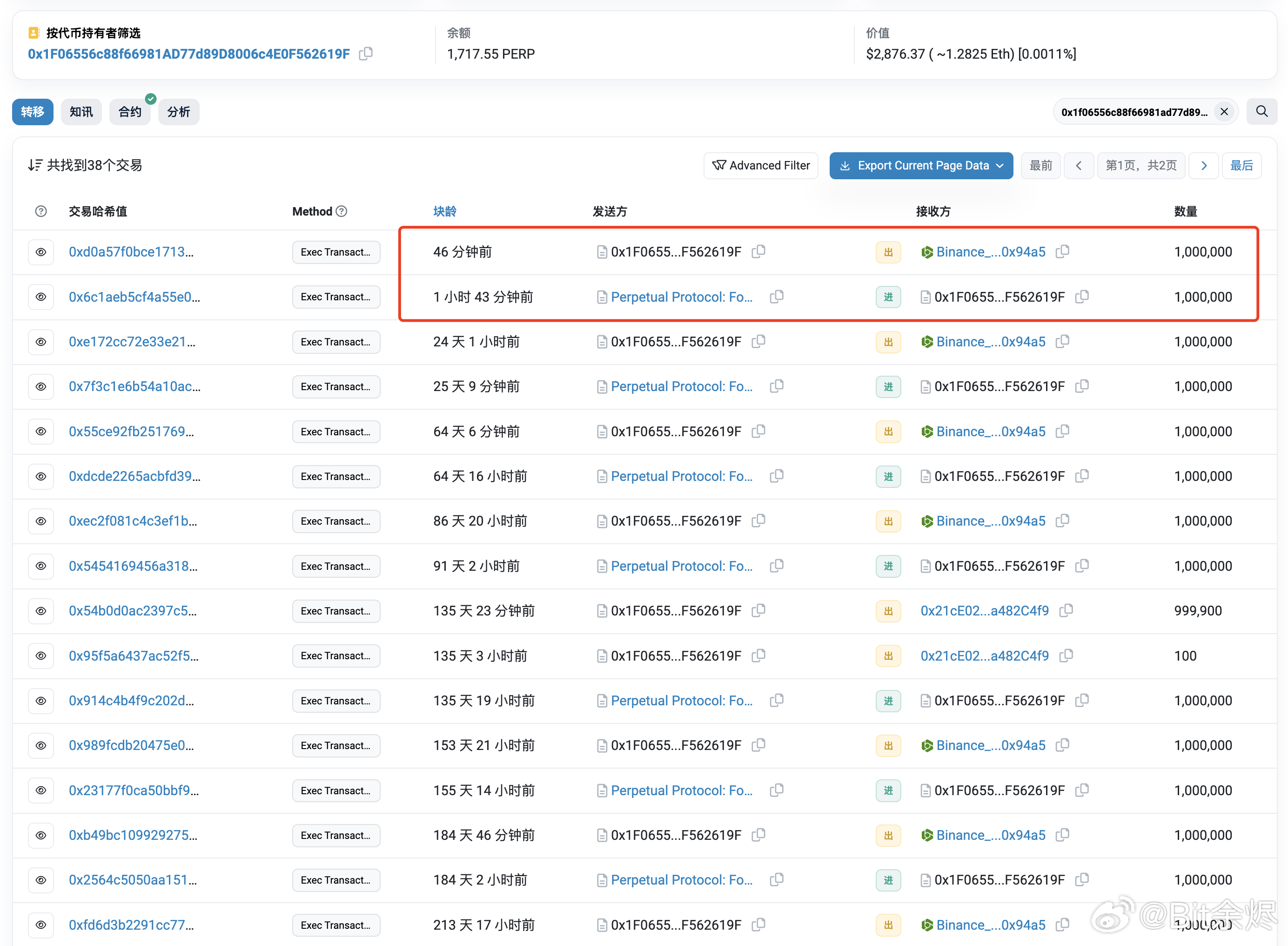Switch to the 合约 tab
This screenshot has height=946, width=1288.
[x=130, y=112]
